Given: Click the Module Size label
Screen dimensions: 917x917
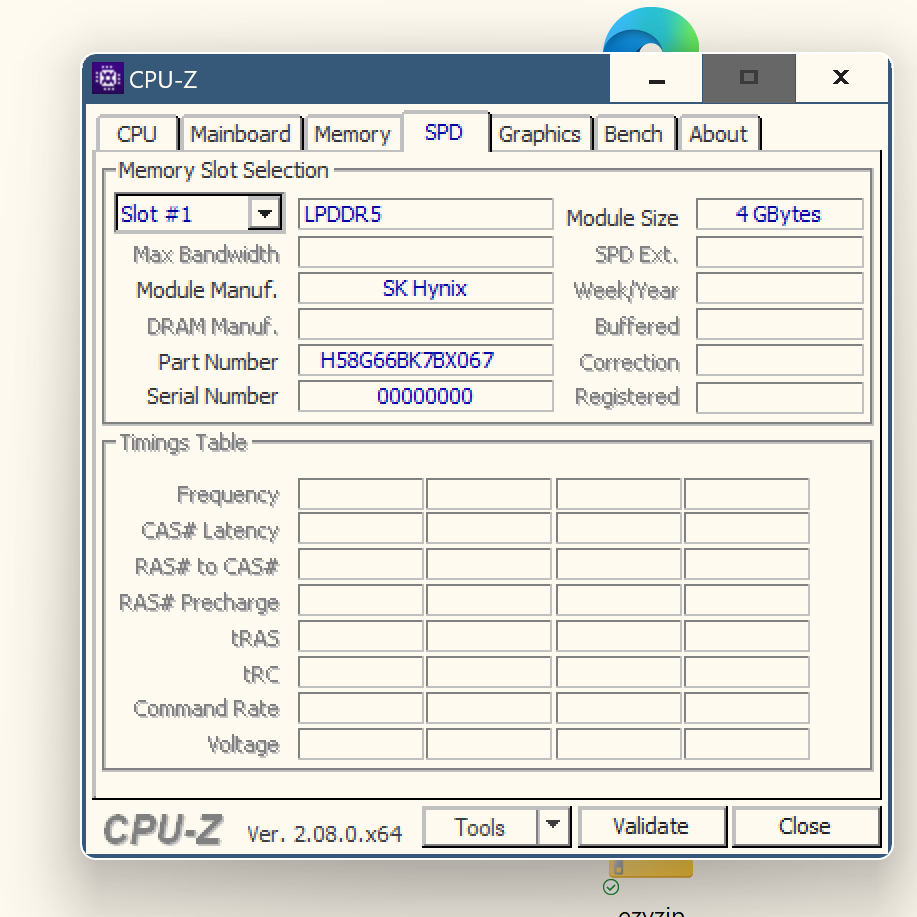Looking at the screenshot, I should coord(622,218).
